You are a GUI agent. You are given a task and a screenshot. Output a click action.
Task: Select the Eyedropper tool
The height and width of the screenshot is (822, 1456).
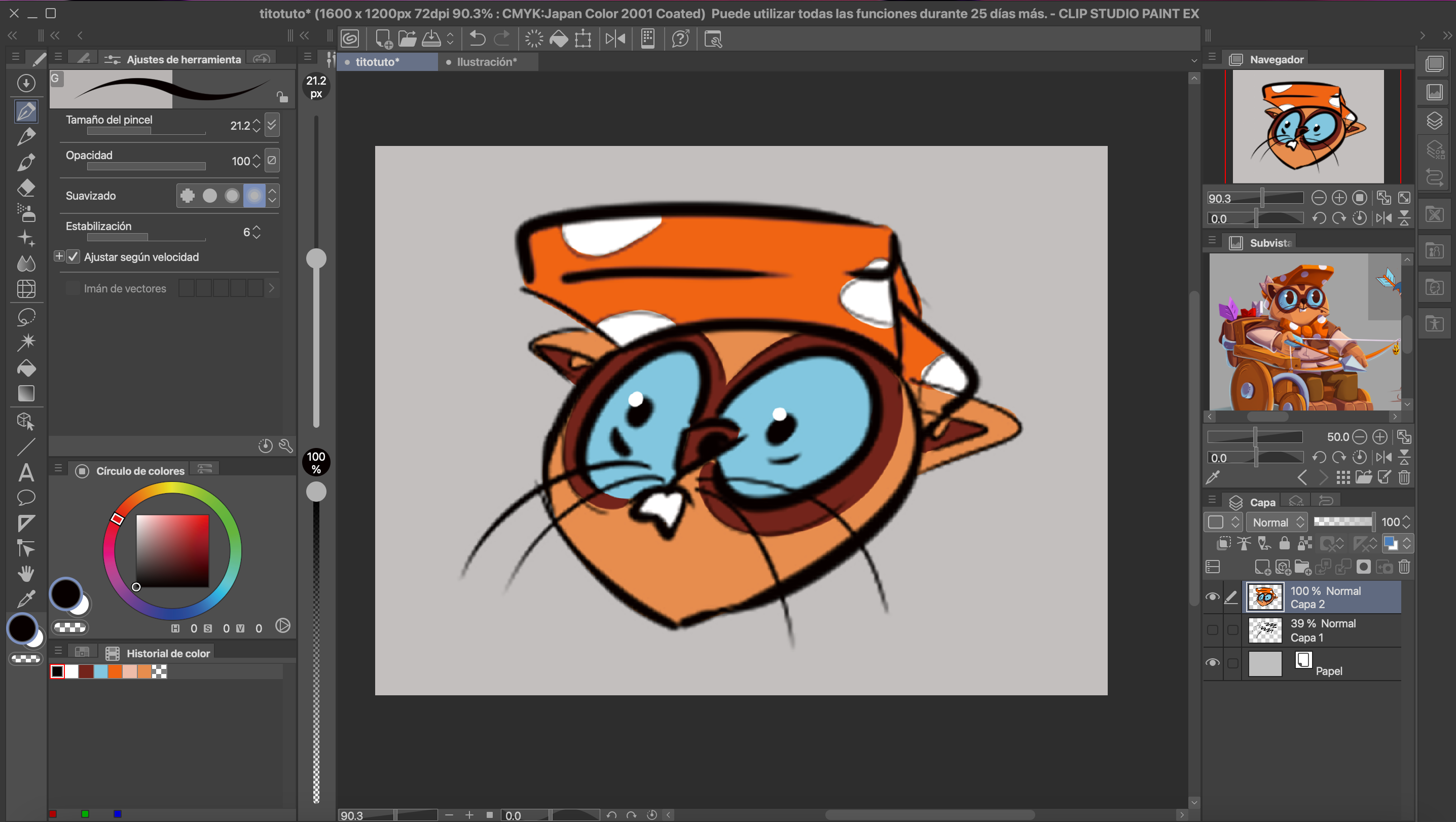(26, 599)
